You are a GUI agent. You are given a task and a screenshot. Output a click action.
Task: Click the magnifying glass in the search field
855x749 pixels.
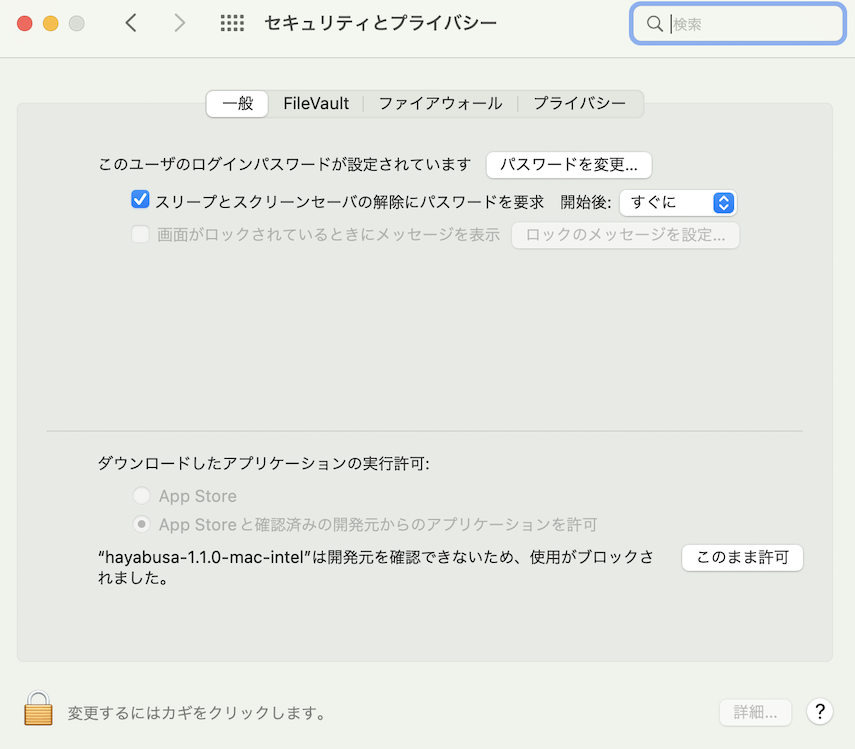(654, 23)
